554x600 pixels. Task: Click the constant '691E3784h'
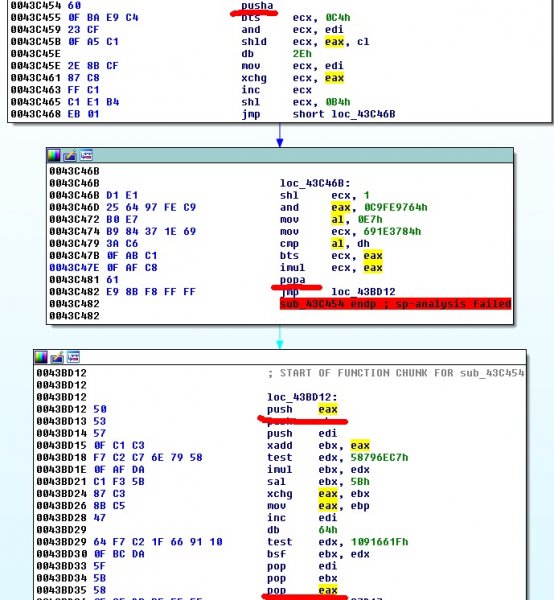click(x=392, y=232)
